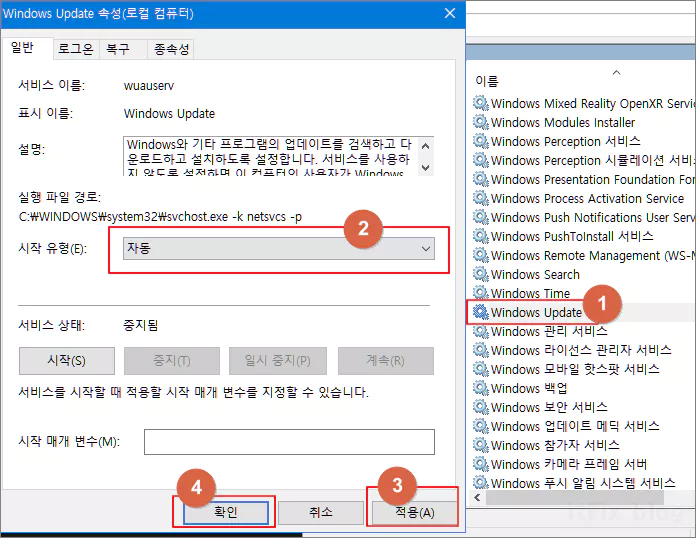This screenshot has height=538, width=696.
Task: Click the disabled 일시 중지(P) button
Action: tap(278, 360)
